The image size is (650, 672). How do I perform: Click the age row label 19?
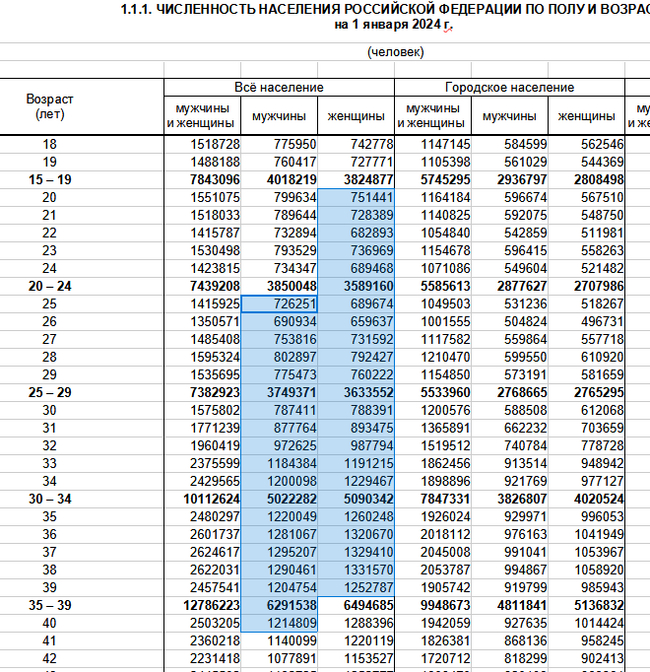(x=49, y=162)
